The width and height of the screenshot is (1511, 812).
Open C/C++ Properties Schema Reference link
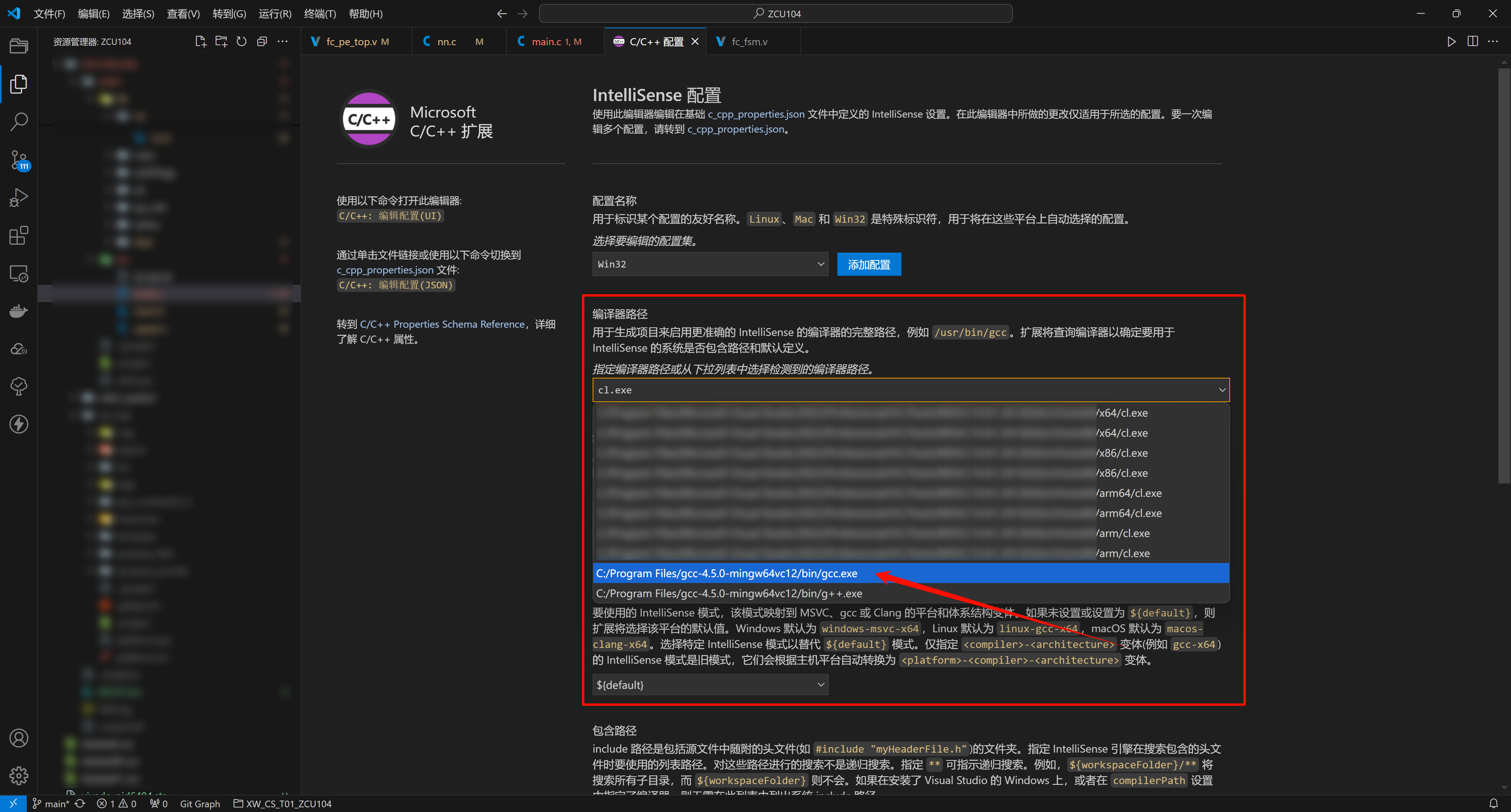click(442, 324)
